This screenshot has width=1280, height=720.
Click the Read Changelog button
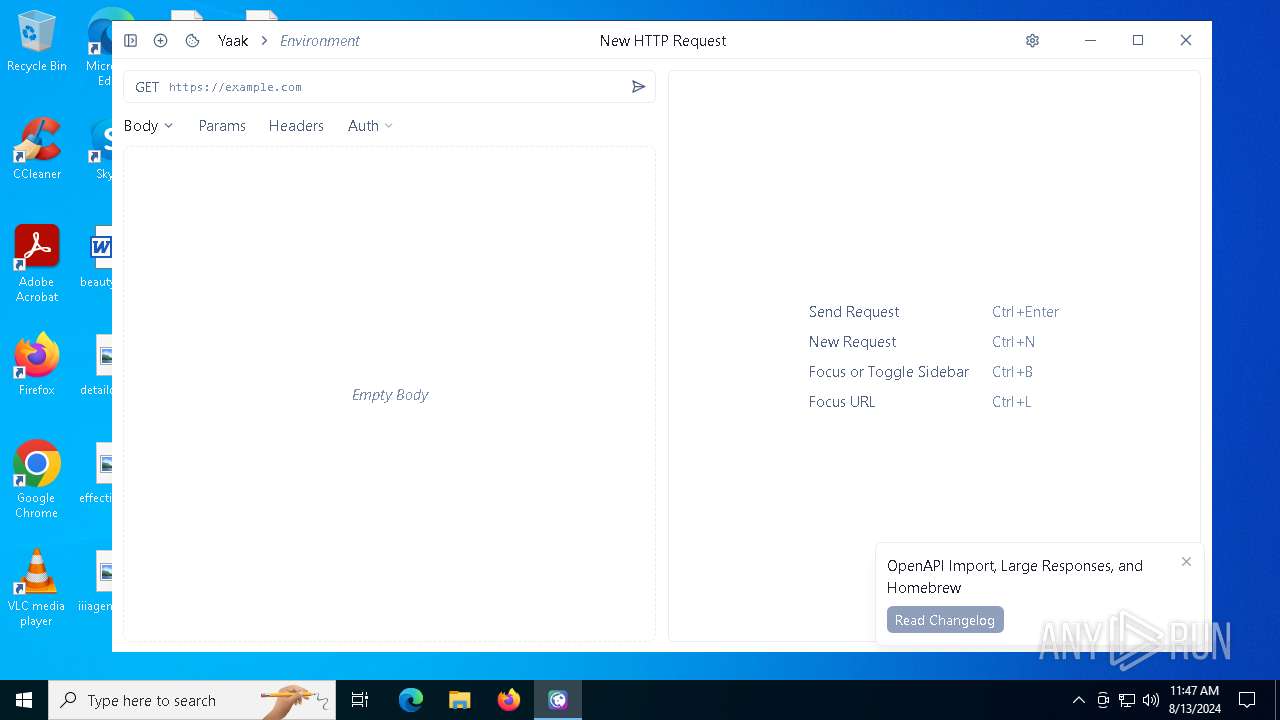[x=945, y=620]
